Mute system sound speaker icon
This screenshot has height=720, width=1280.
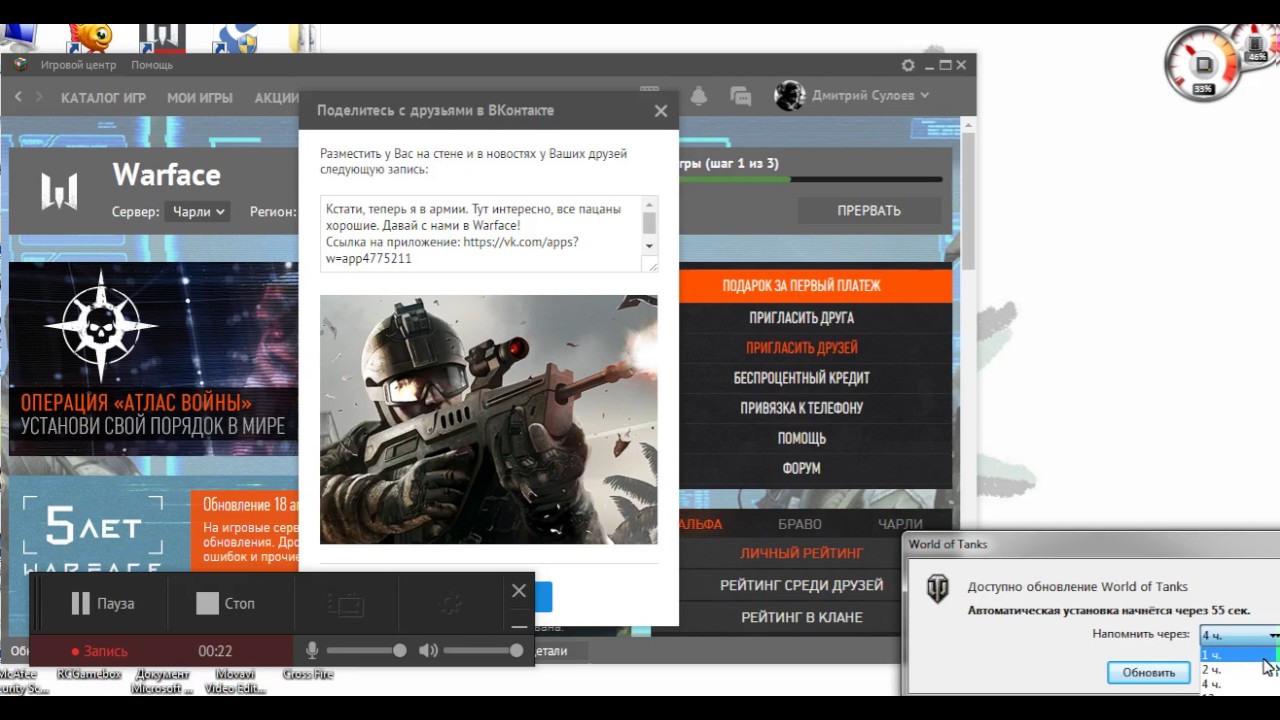428,651
